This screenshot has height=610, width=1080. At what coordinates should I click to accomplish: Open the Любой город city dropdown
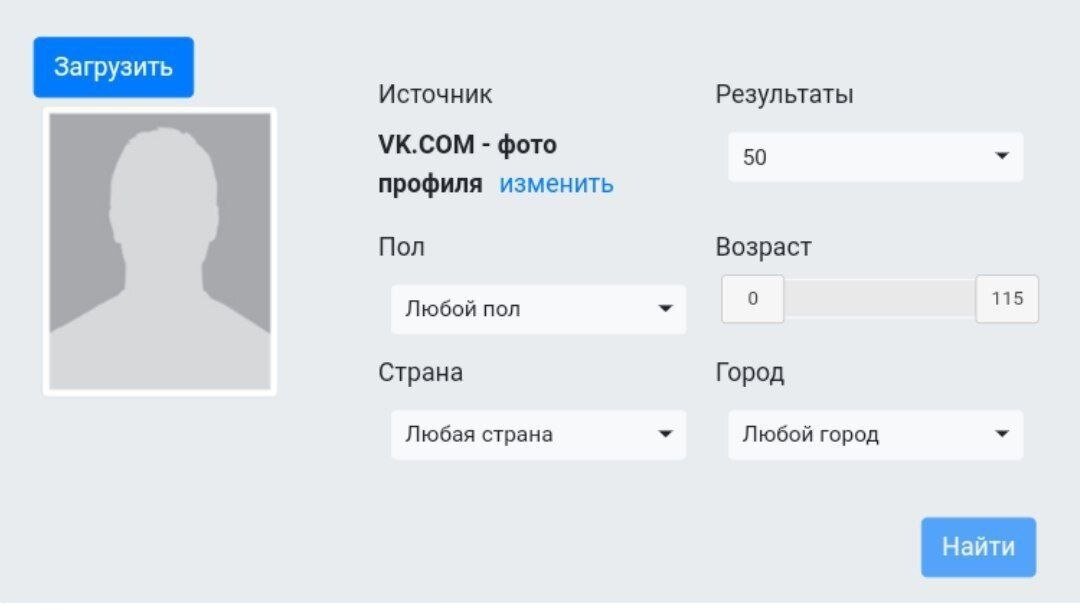click(875, 434)
